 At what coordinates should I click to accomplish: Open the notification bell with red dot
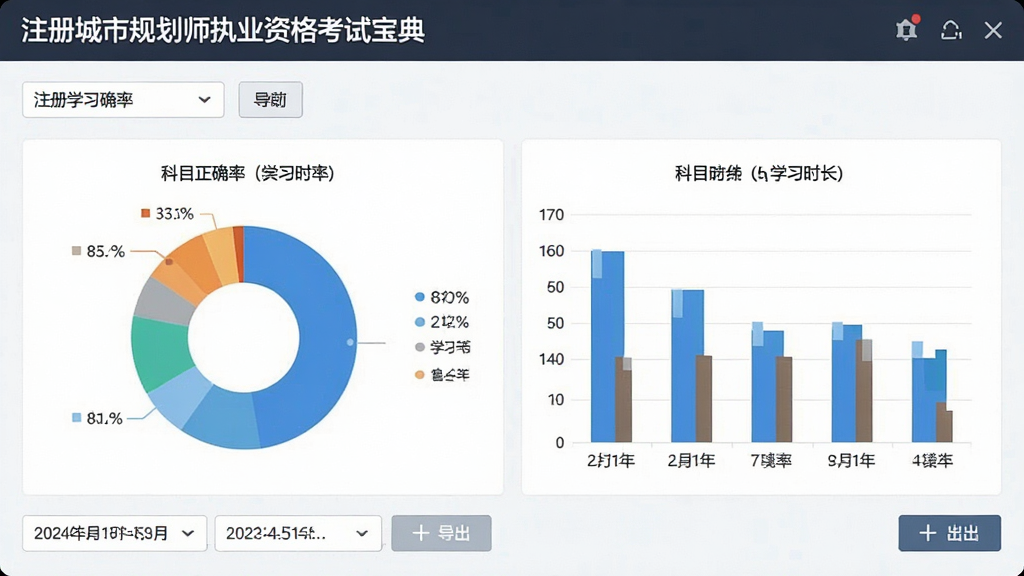[906, 29]
